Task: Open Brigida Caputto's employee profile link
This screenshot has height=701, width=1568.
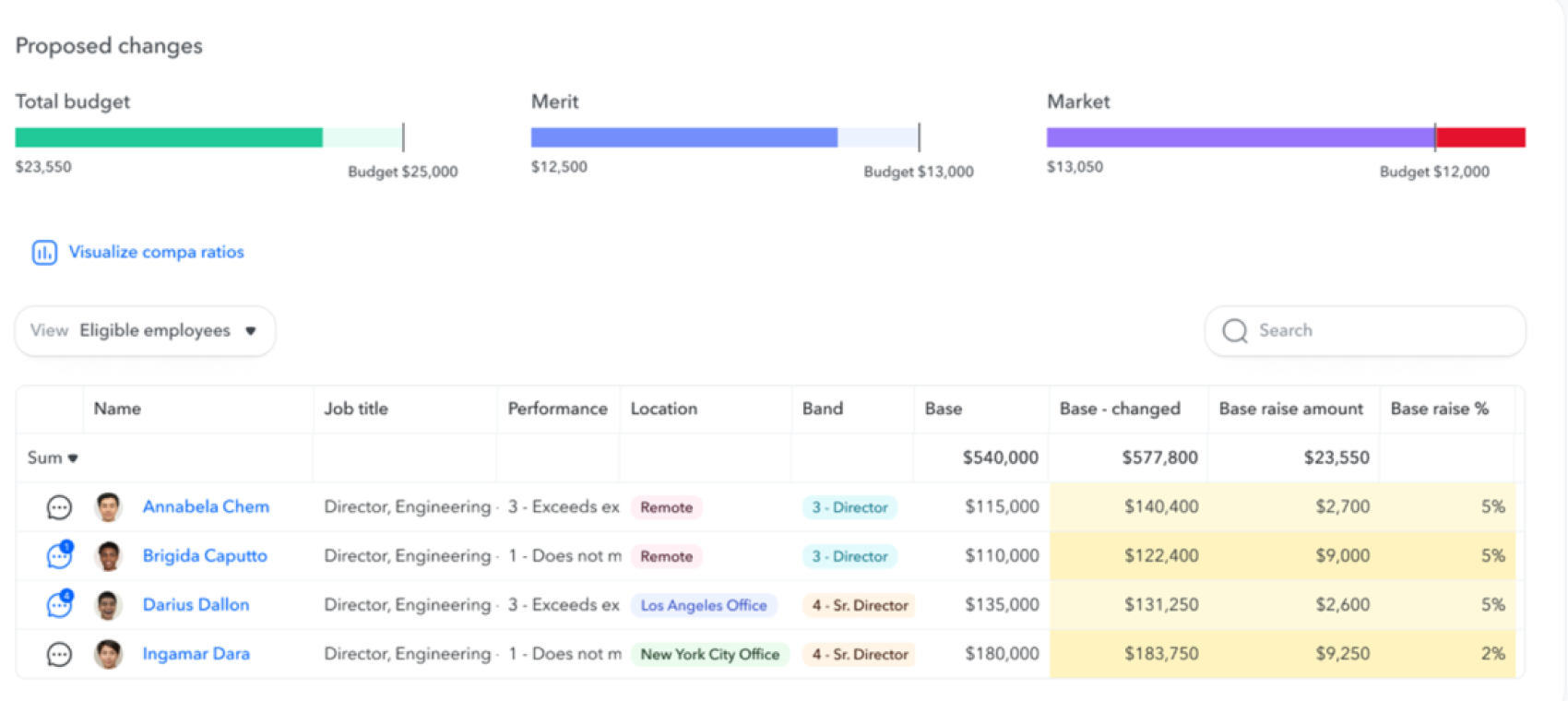Action: [205, 556]
